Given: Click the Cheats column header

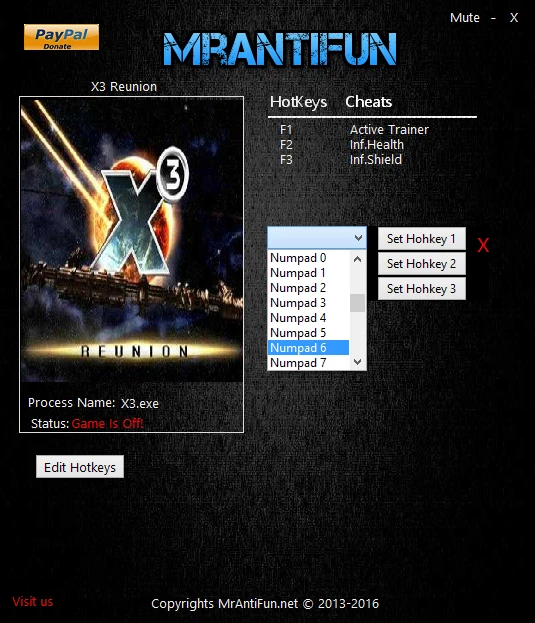Looking at the screenshot, I should 369,102.
